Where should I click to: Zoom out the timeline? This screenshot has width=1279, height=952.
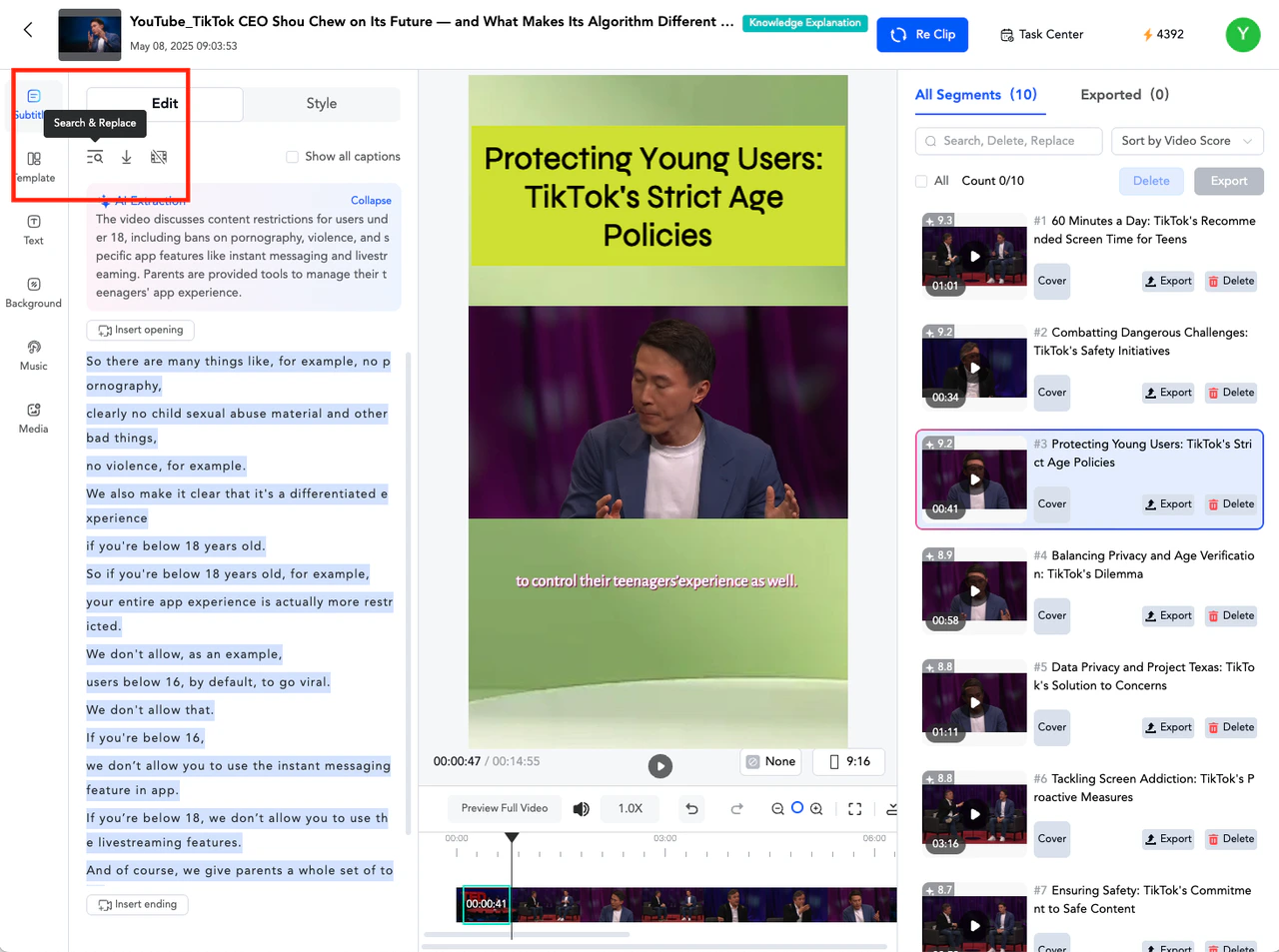click(777, 809)
